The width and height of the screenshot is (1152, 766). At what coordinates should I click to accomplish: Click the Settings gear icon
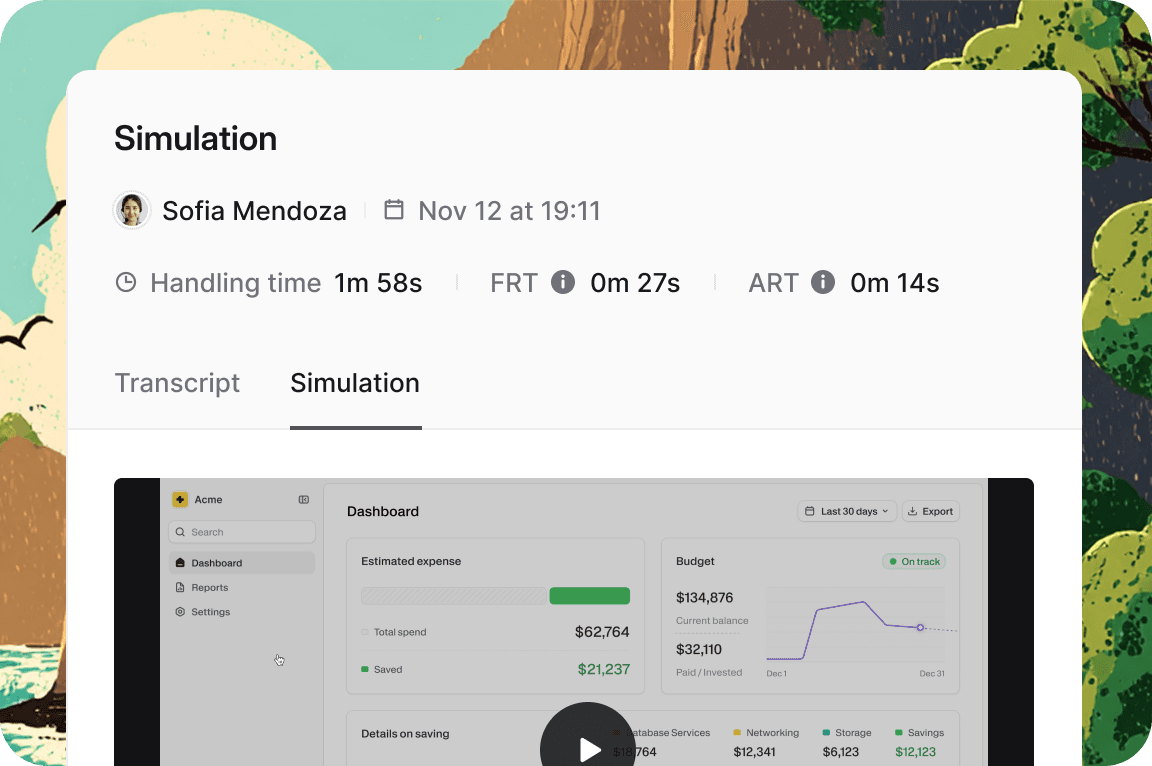tap(180, 612)
